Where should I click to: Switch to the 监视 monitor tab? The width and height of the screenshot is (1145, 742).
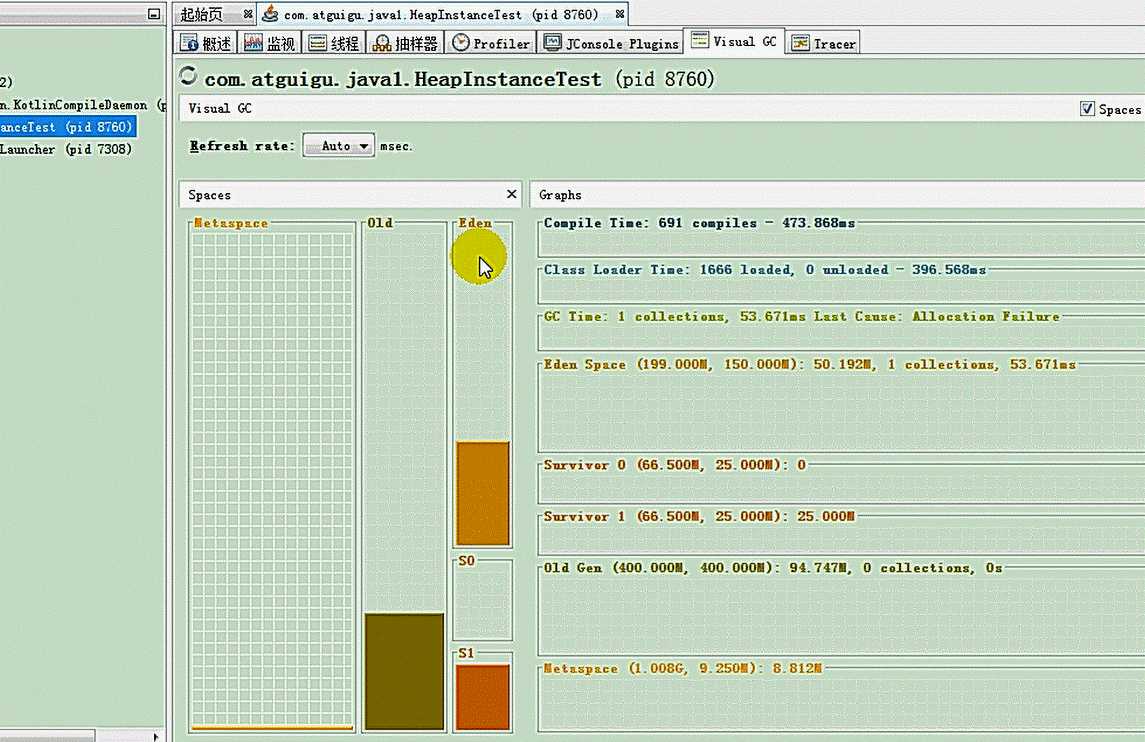point(269,43)
